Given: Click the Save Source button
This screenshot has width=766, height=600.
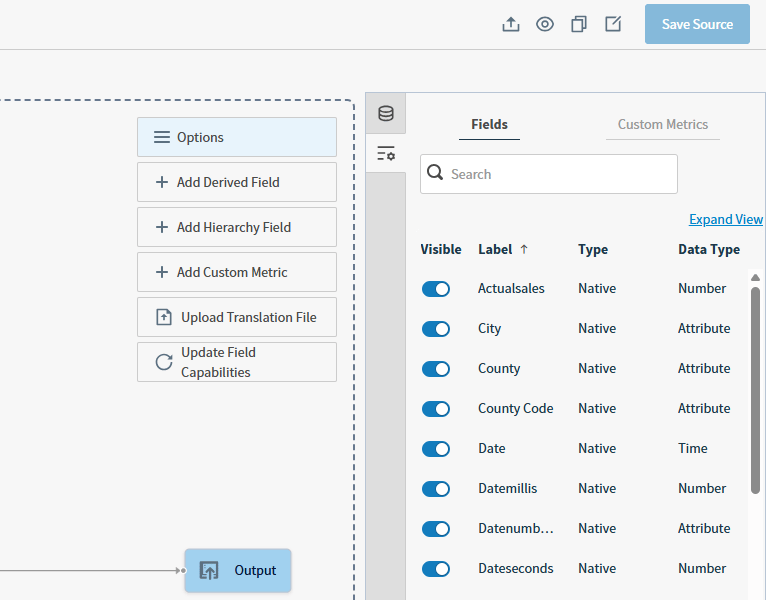Looking at the screenshot, I should [697, 24].
